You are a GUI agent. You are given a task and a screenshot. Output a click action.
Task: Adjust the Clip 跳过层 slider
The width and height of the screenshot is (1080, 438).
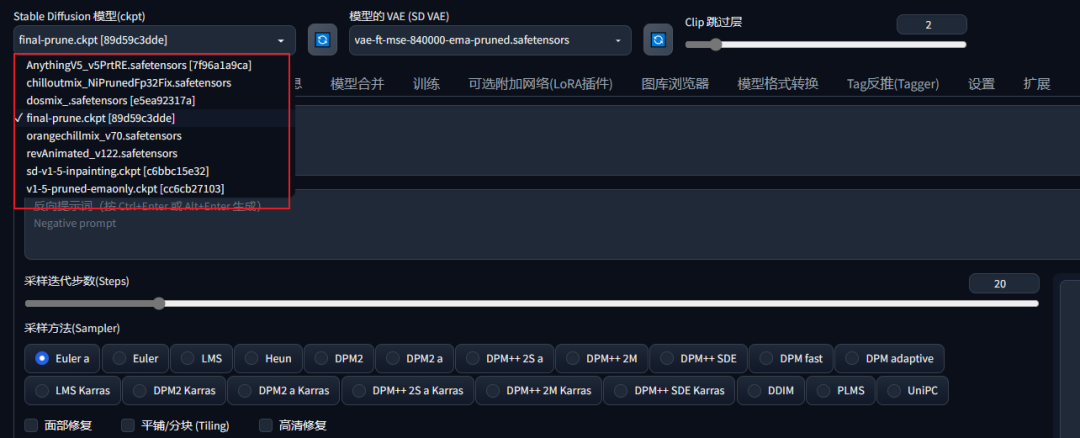[x=826, y=45]
